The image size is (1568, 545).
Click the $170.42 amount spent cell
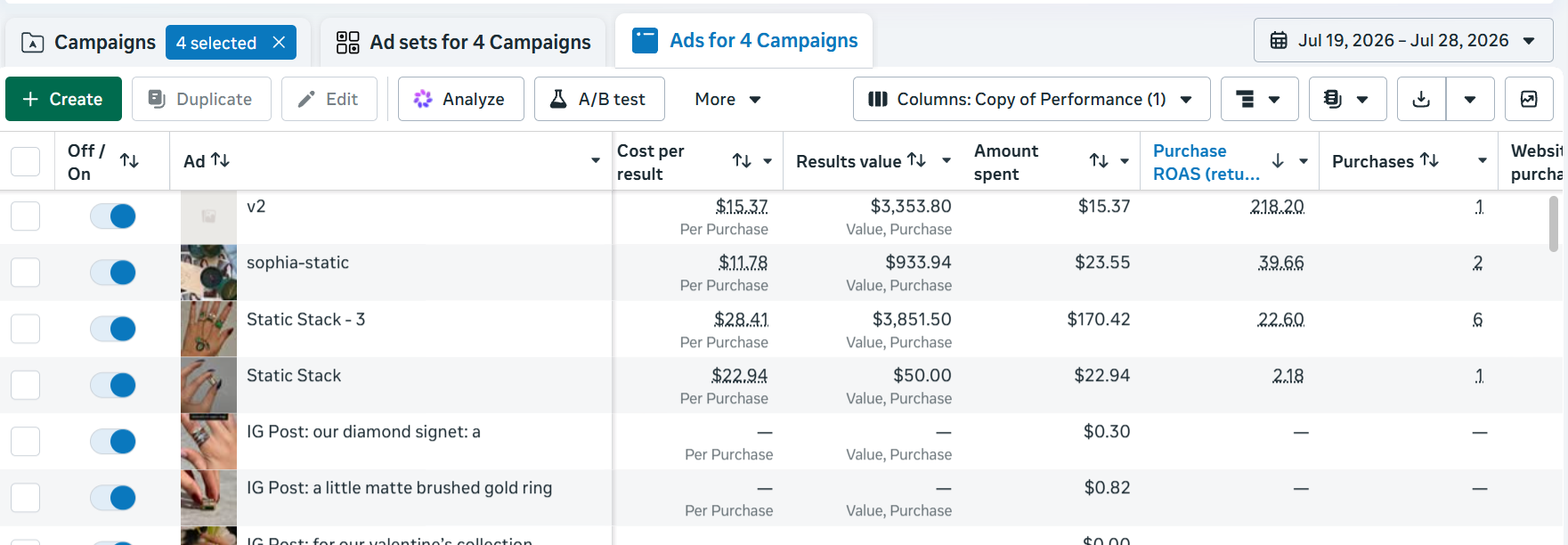[x=1099, y=319]
